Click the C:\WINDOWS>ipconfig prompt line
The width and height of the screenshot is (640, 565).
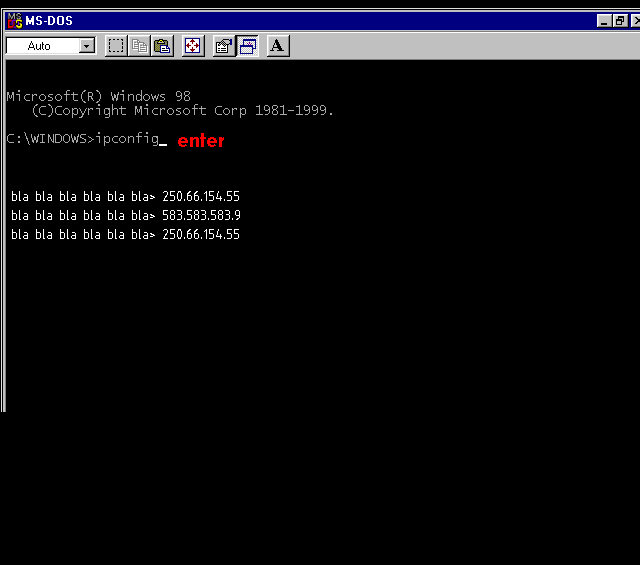(x=87, y=139)
